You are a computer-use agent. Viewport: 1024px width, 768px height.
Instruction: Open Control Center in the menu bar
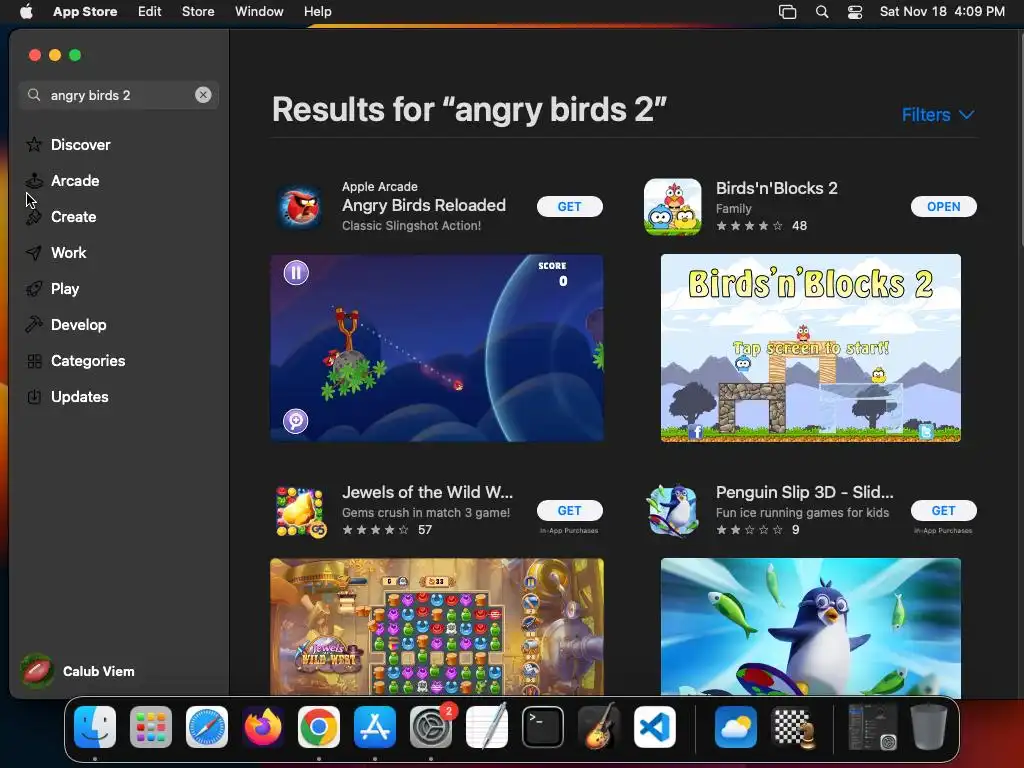855,12
